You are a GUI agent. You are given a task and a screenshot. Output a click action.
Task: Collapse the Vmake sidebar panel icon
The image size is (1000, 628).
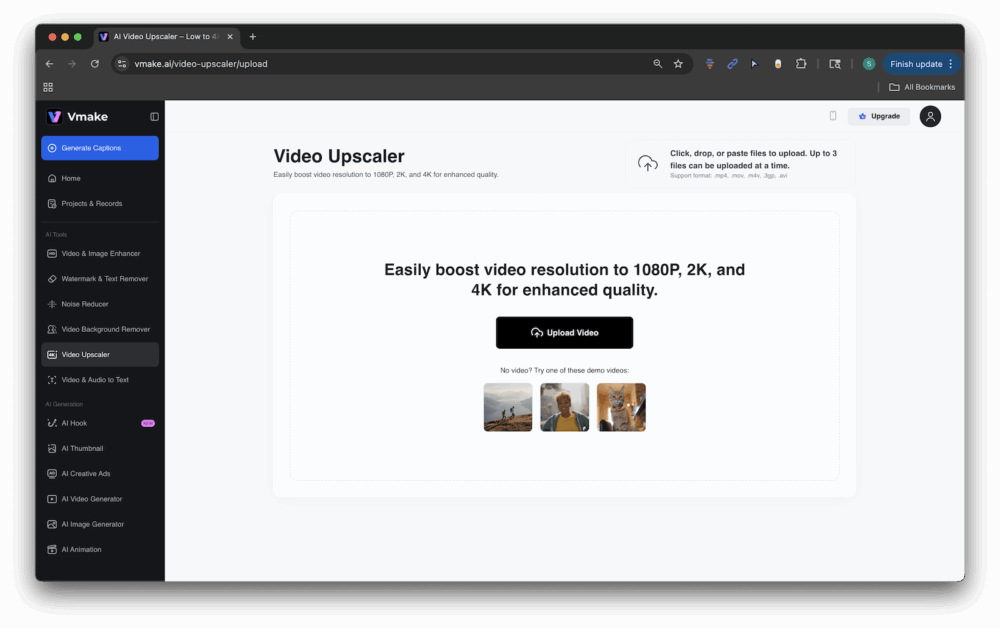[x=154, y=117]
